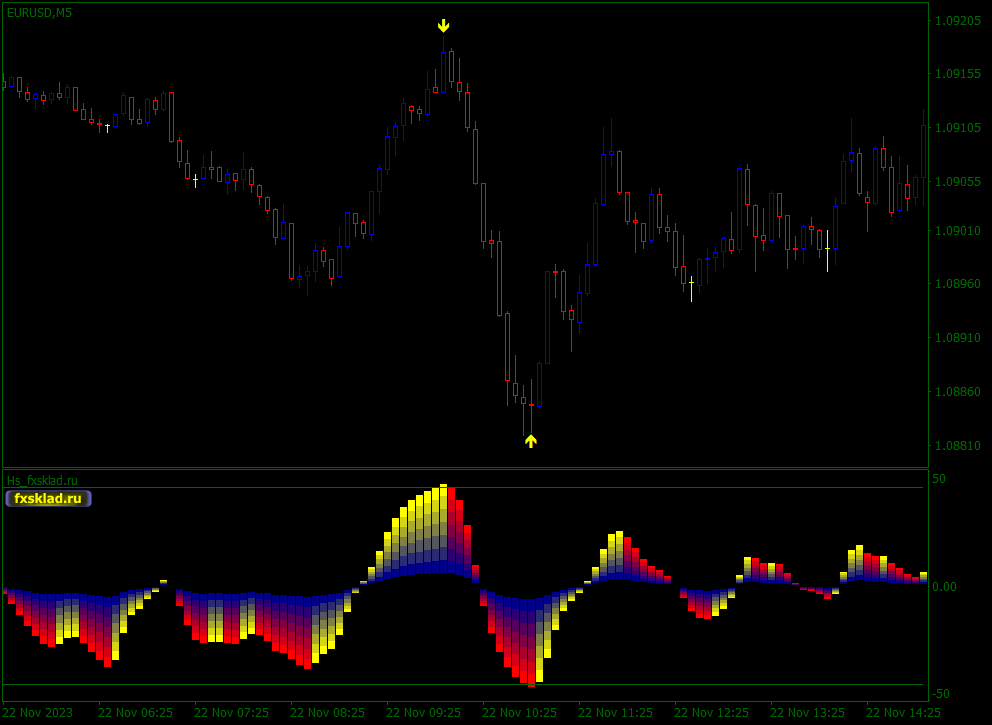Click the 1.09205 price scale label

(958, 20)
